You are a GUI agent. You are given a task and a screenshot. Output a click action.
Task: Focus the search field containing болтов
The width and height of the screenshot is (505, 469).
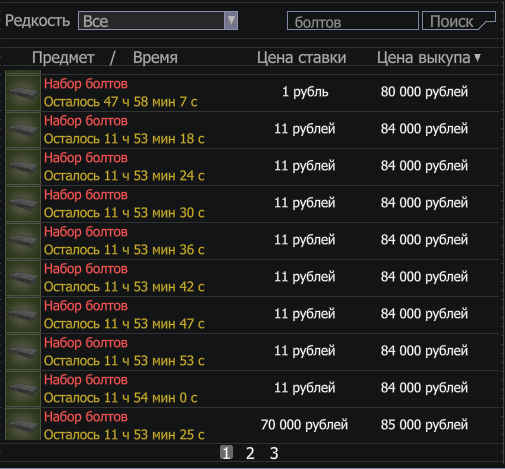pos(353,21)
